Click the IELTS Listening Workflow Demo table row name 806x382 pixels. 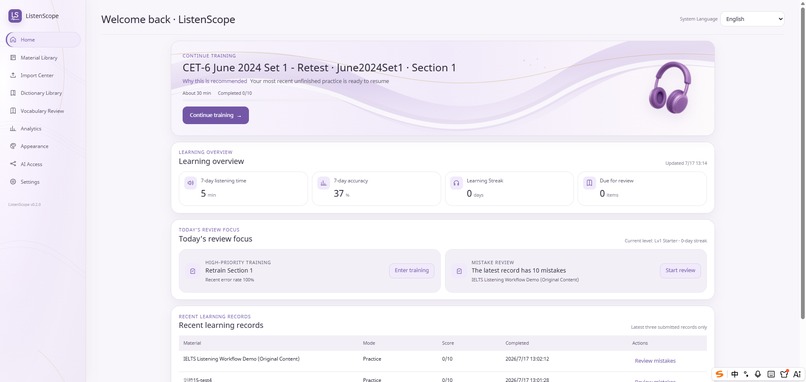pyautogui.click(x=241, y=359)
